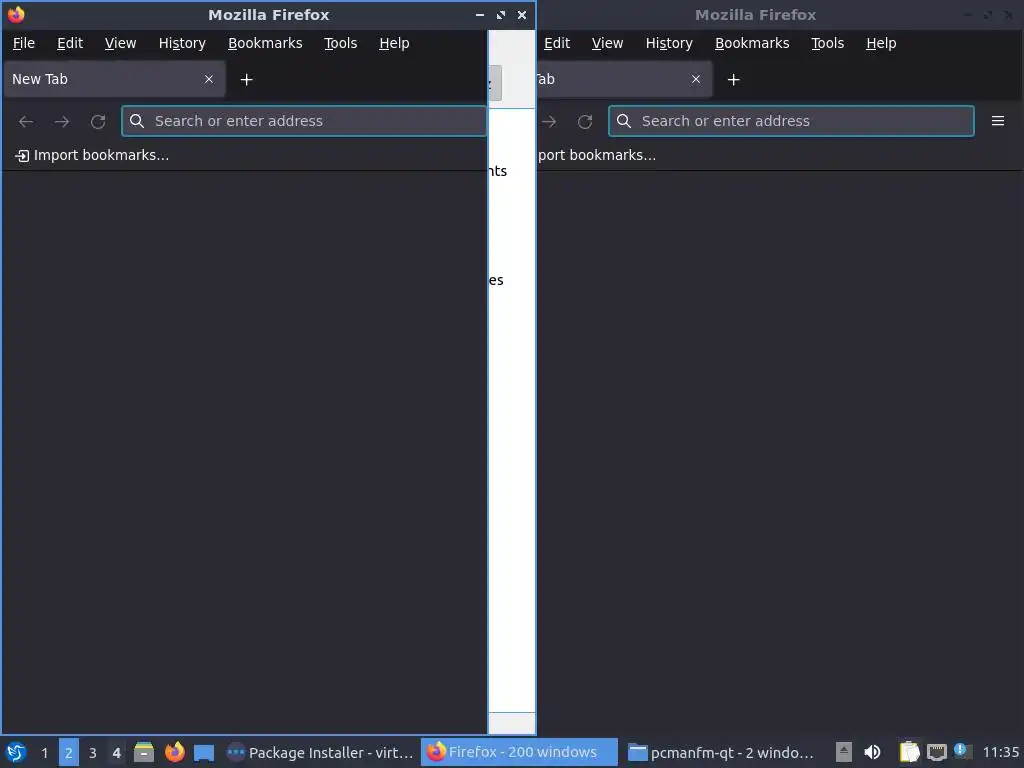Open Tools menu in front Firefox window
Screen dimensions: 1024x768
pos(340,43)
